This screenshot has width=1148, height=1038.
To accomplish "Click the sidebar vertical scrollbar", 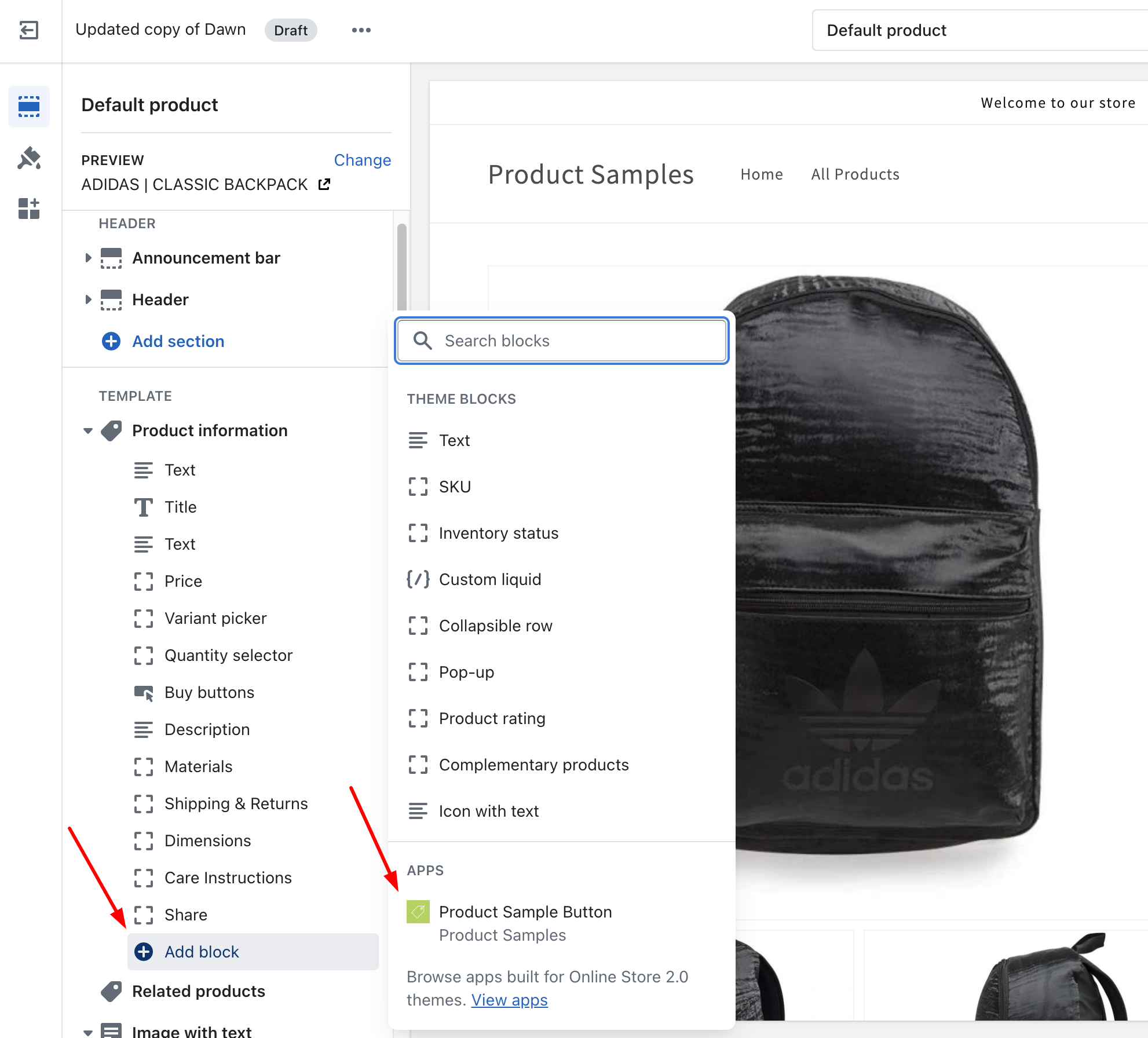I will point(402,266).
